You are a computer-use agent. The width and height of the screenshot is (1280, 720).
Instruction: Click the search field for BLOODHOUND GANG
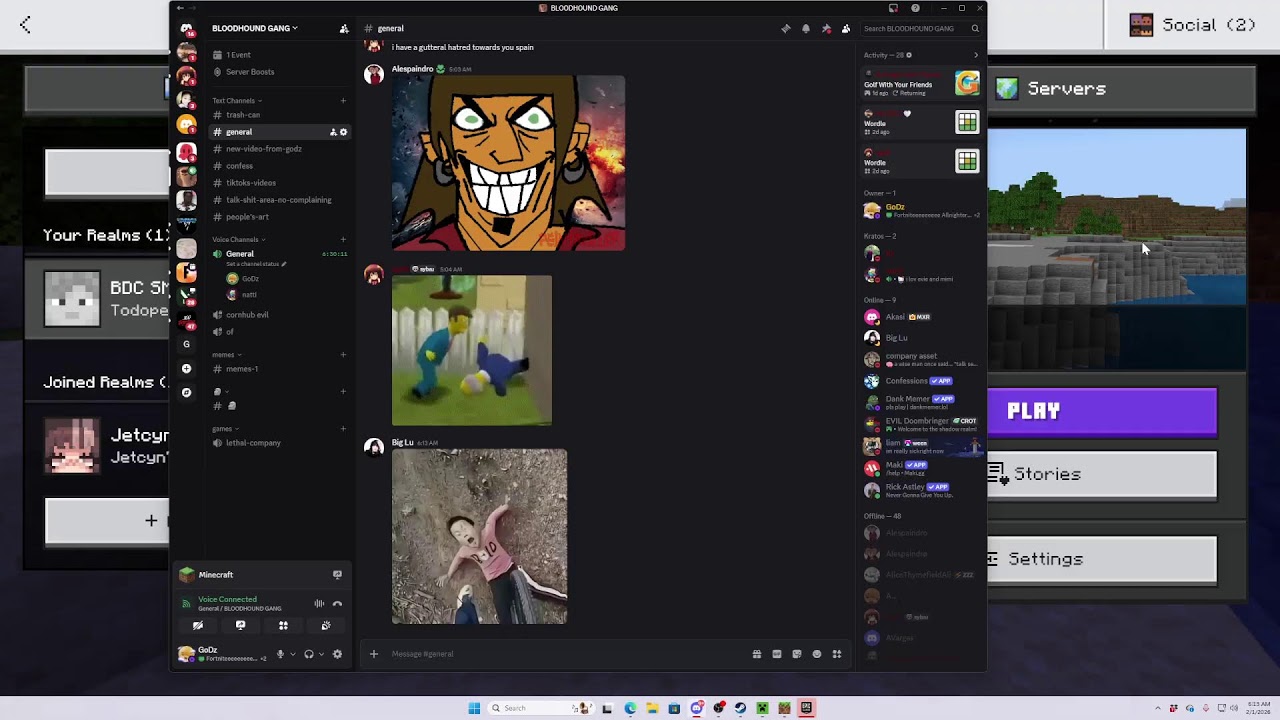[920, 29]
